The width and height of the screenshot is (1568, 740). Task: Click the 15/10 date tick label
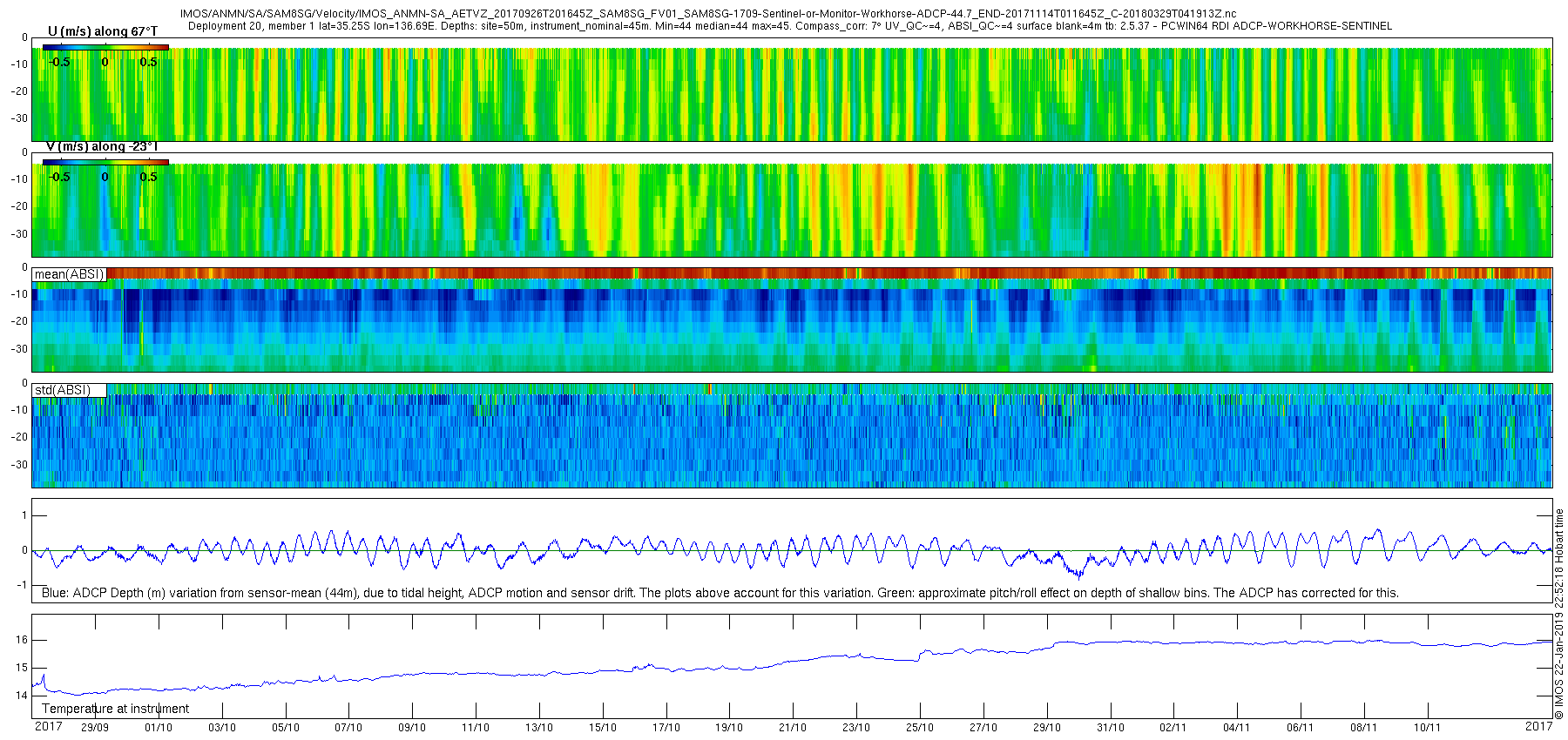pyautogui.click(x=602, y=728)
